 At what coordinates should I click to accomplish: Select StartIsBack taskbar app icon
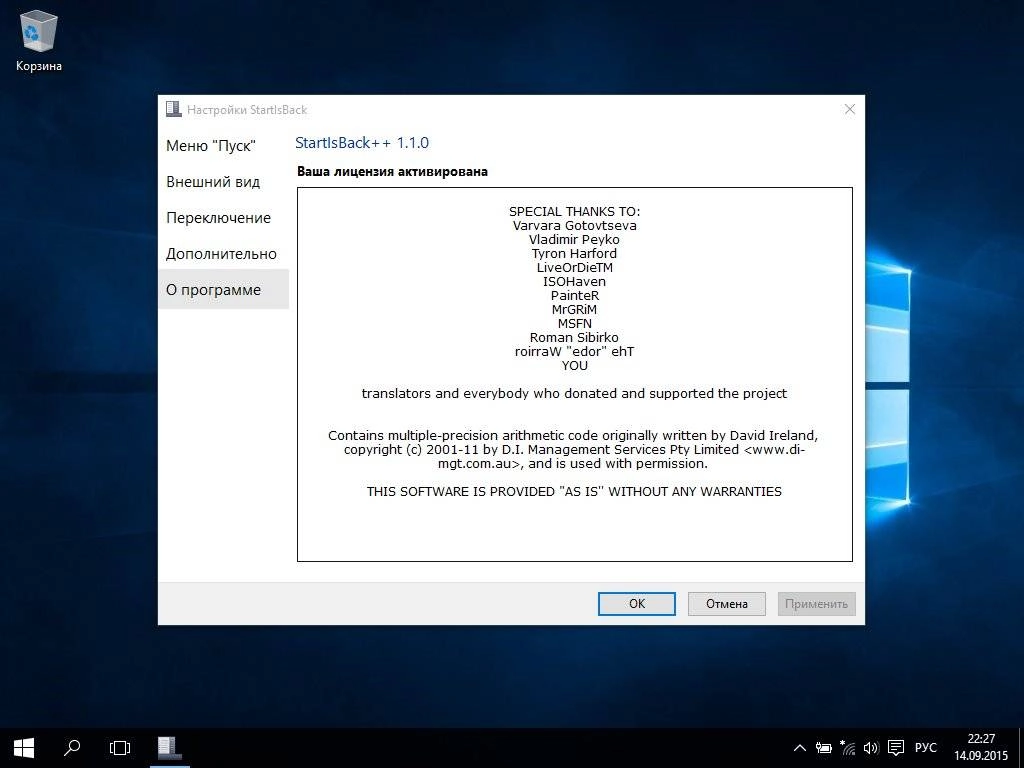point(168,748)
